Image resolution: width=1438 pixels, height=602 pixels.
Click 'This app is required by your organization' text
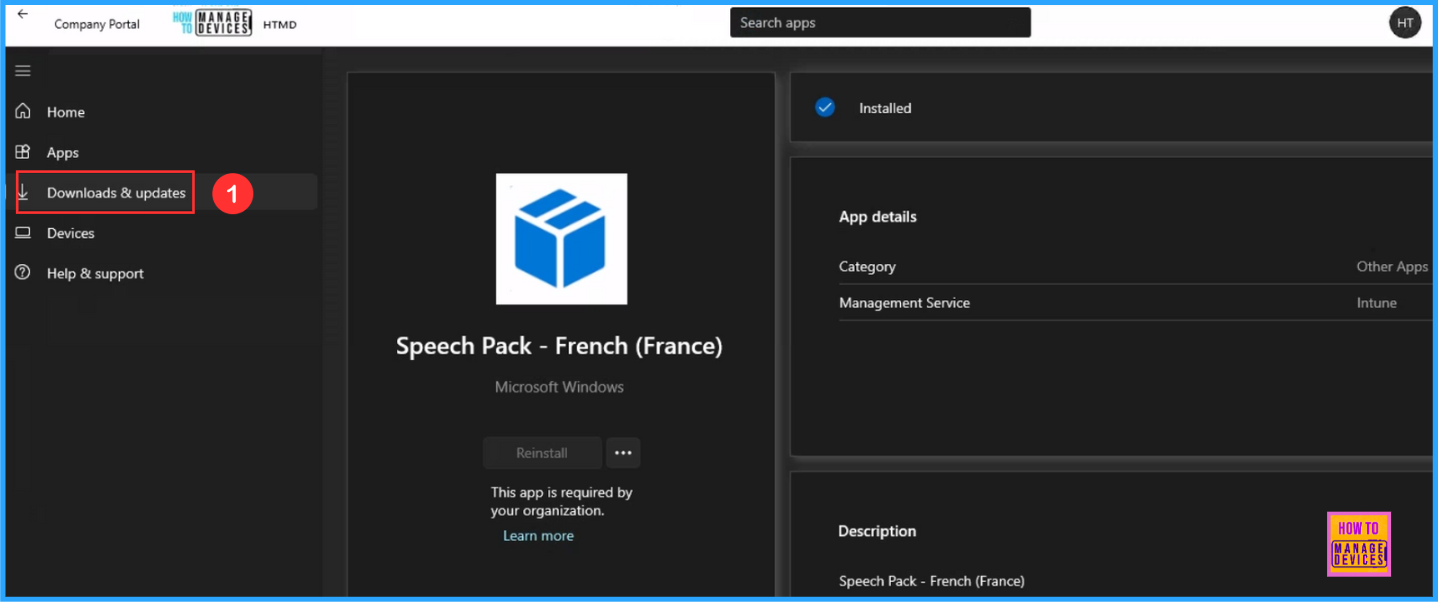561,501
